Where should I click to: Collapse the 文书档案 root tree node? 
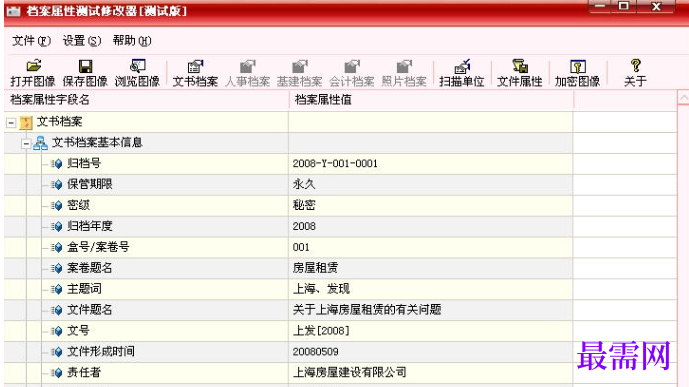click(11, 123)
